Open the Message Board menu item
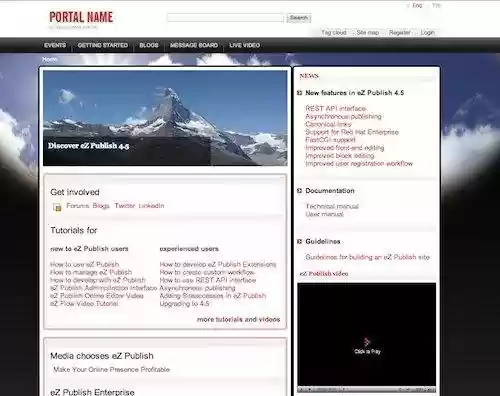Image resolution: width=500 pixels, height=396 pixels. pyautogui.click(x=194, y=45)
